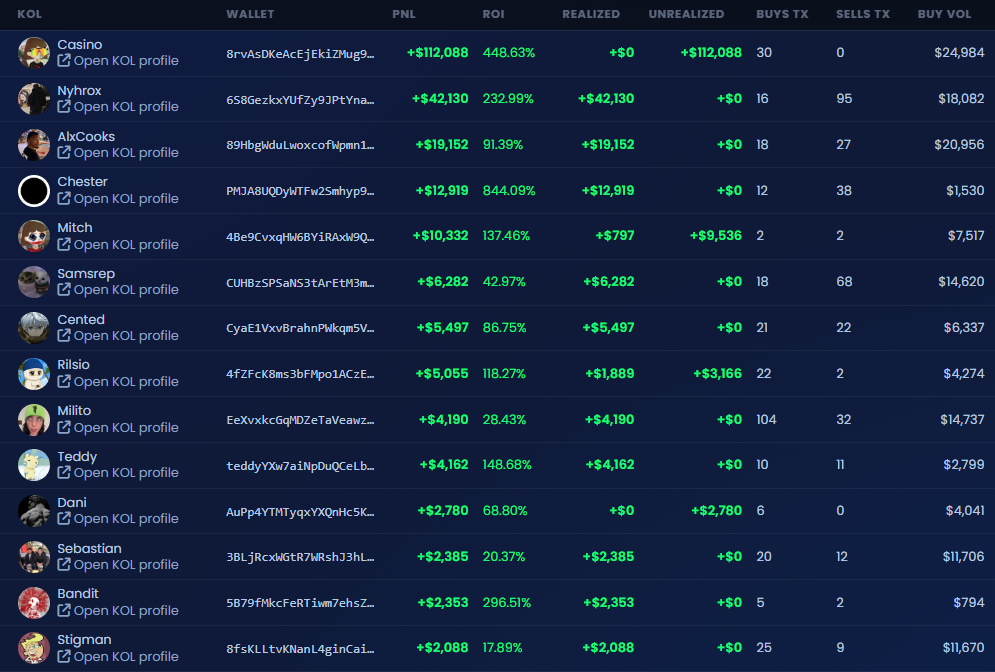Select wallet address 4fZFcK8ms3bFMpo1ACzE...
Viewport: 995px width, 672px height.
(x=300, y=374)
